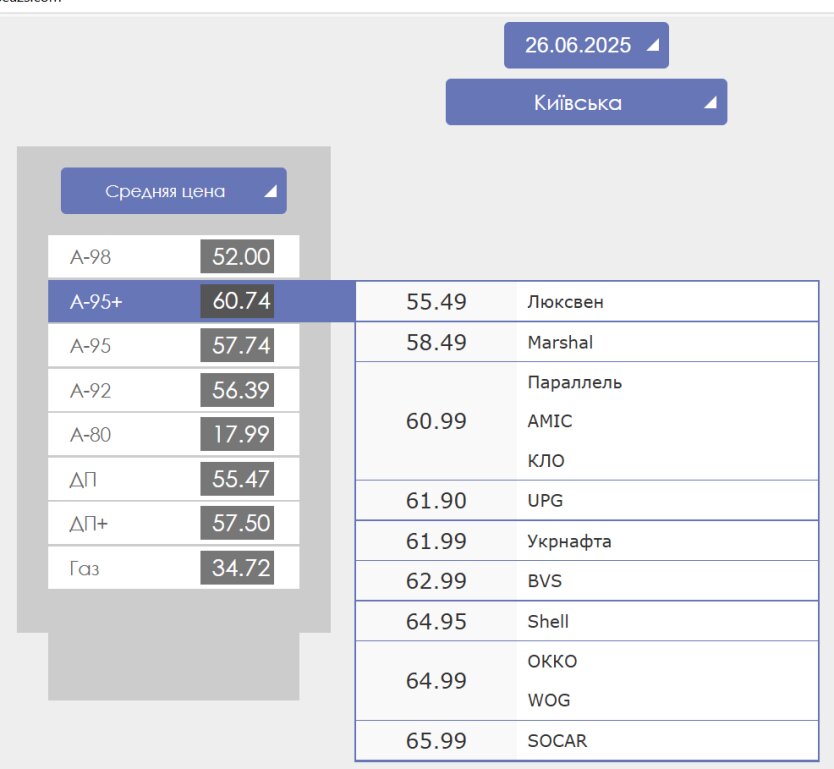The width and height of the screenshot is (834, 769).
Task: Click the Marshal station name
Action: [560, 342]
